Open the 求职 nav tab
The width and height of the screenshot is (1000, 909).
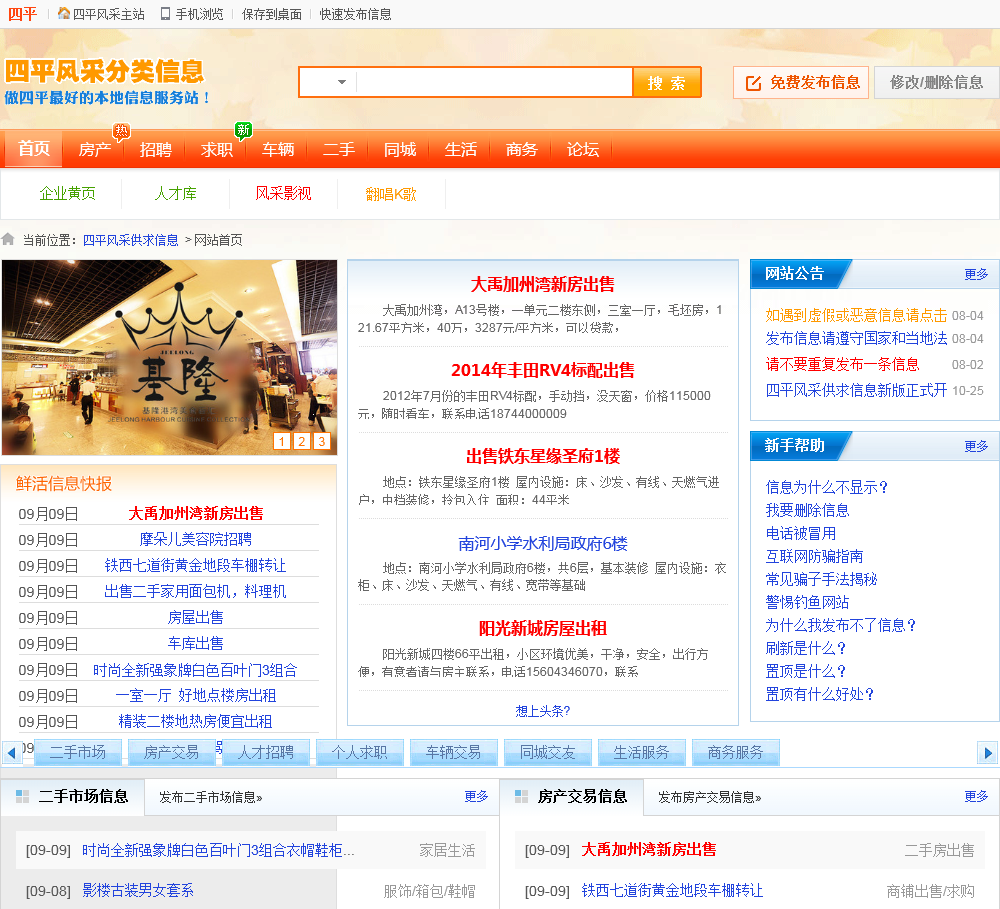217,149
